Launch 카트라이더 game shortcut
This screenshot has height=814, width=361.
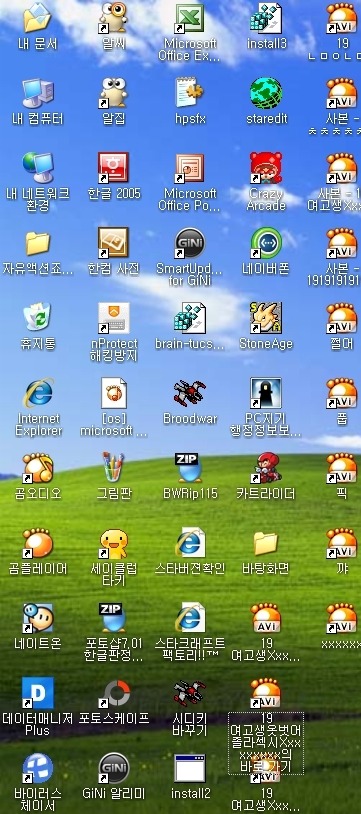pos(266,468)
